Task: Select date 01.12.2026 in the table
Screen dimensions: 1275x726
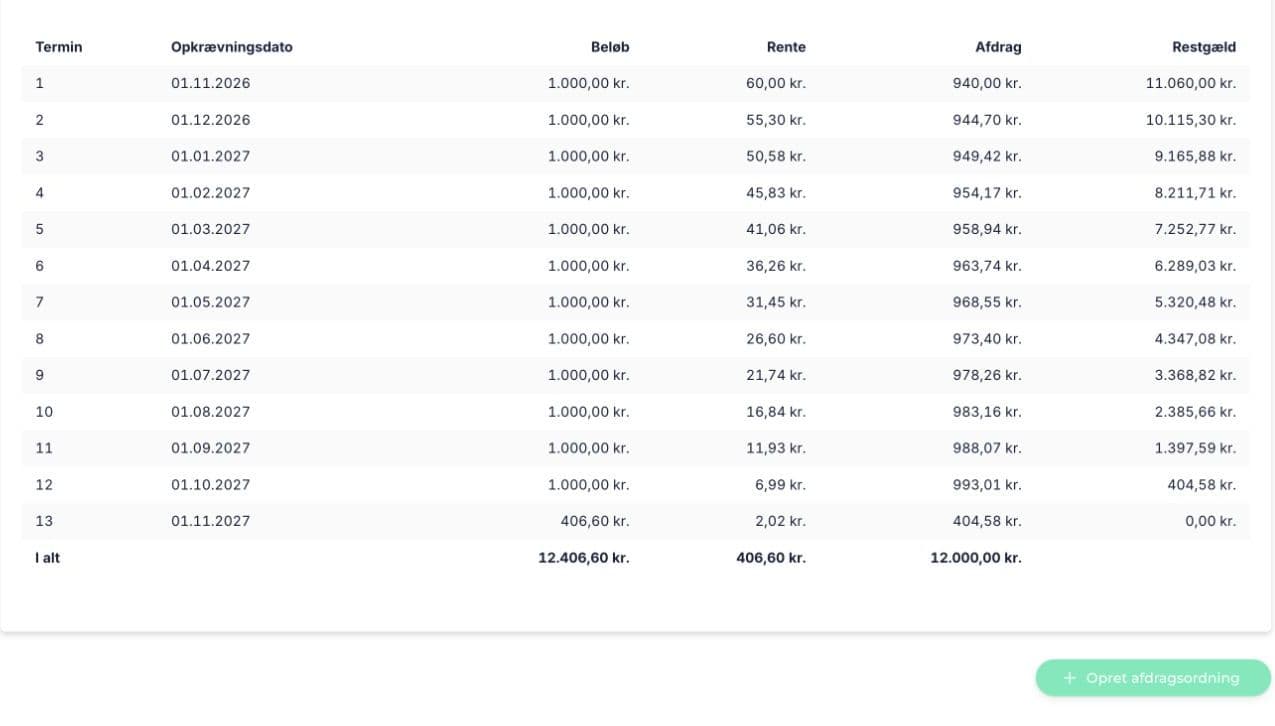Action: 211,120
